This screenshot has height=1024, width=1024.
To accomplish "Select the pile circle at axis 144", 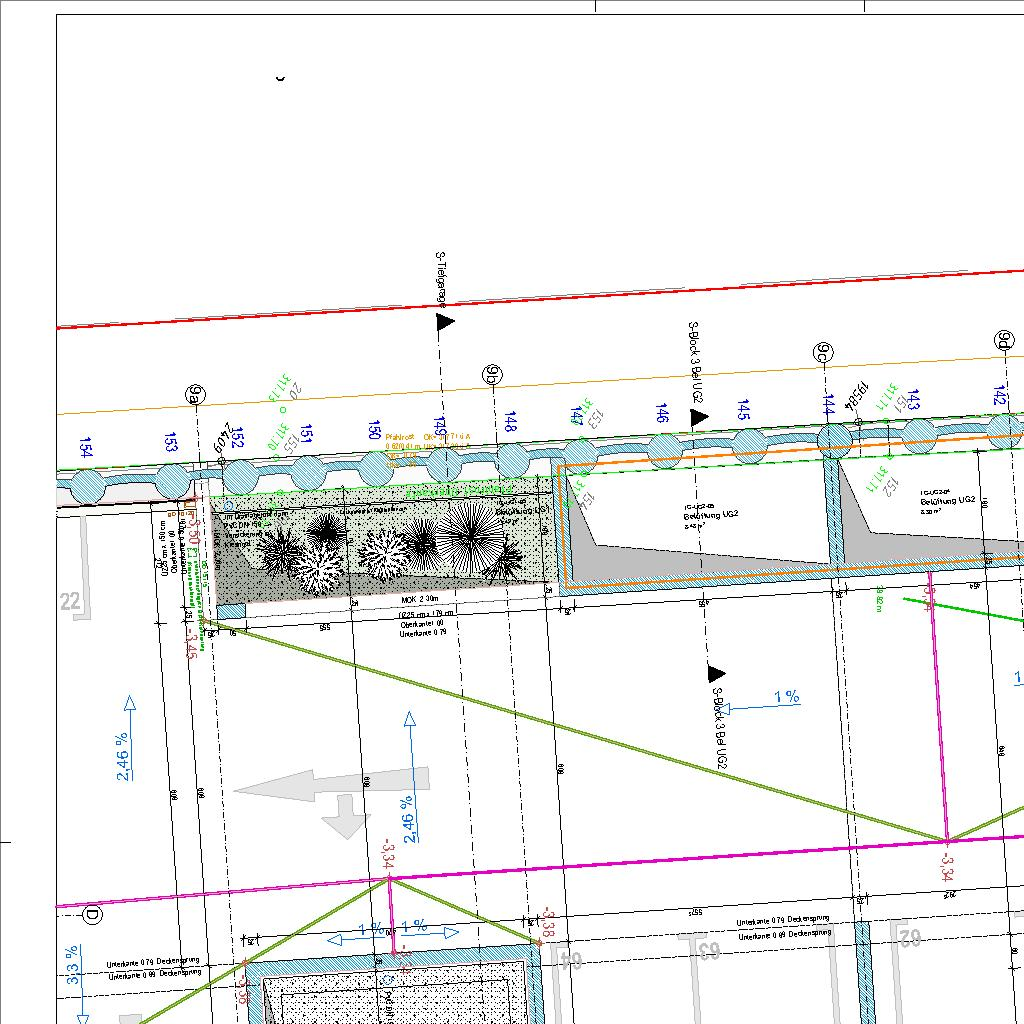I will pos(833,438).
